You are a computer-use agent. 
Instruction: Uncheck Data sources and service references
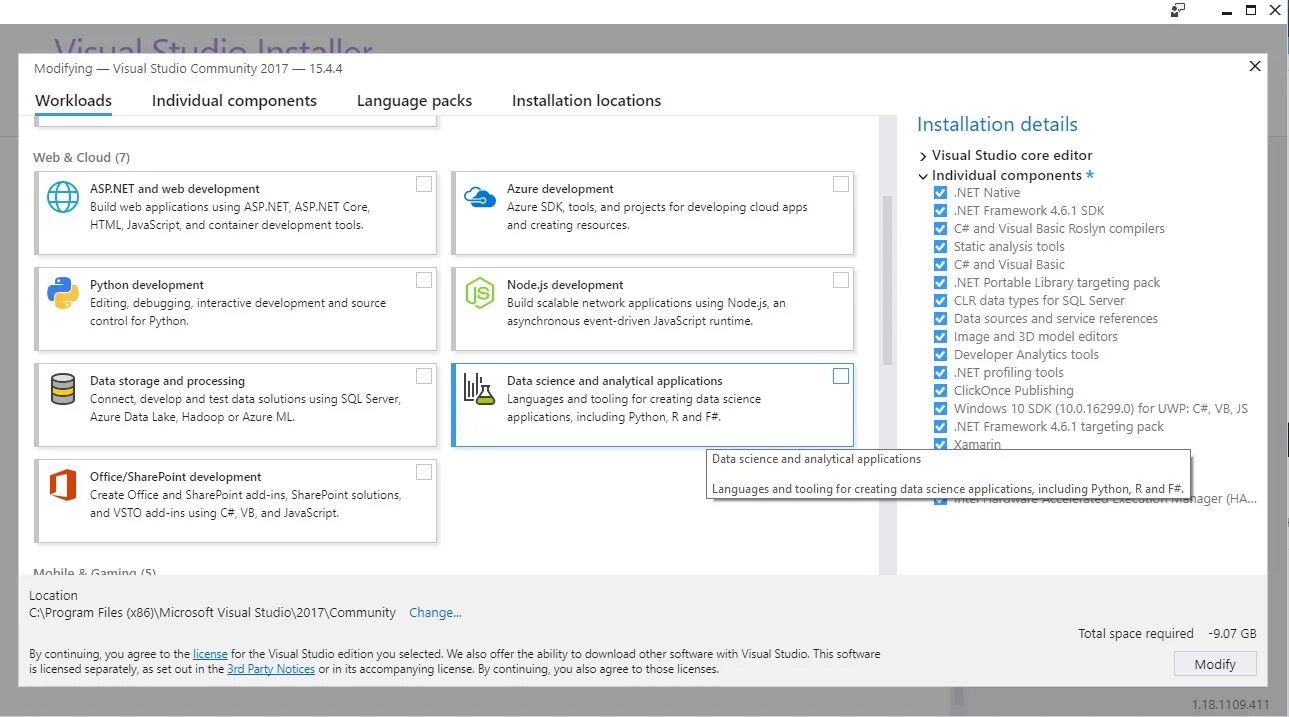tap(940, 319)
